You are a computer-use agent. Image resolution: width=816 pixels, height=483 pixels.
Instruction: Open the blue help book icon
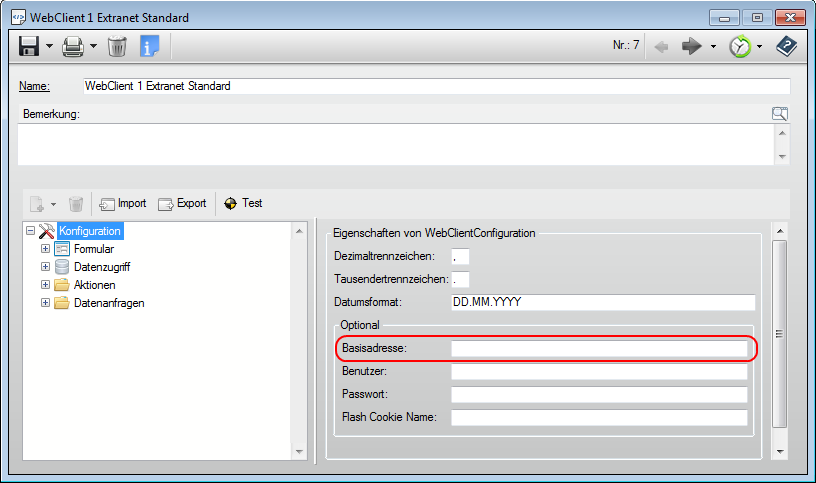[x=787, y=46]
